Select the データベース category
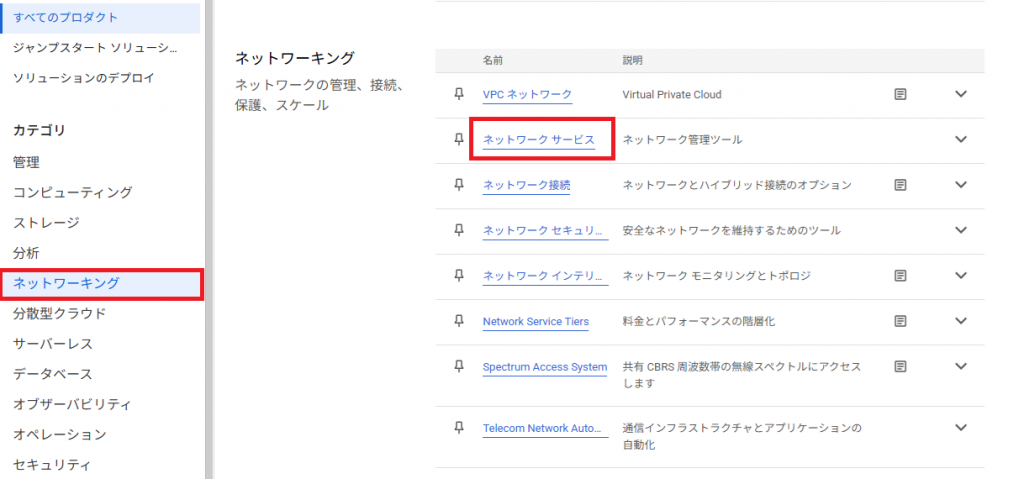1024x479 pixels. [52, 374]
